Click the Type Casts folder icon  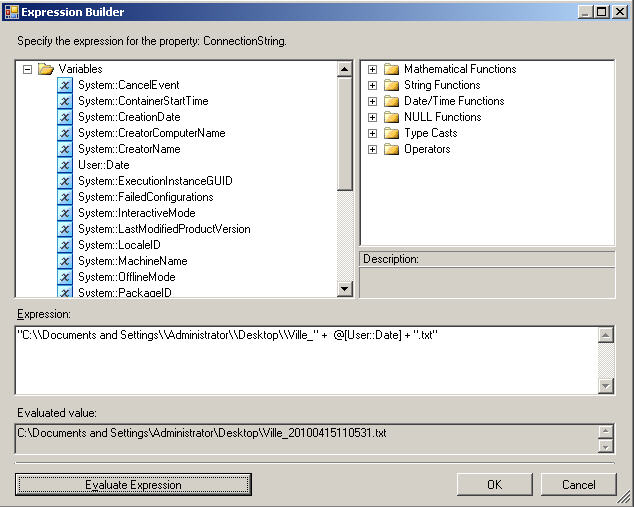[x=391, y=133]
